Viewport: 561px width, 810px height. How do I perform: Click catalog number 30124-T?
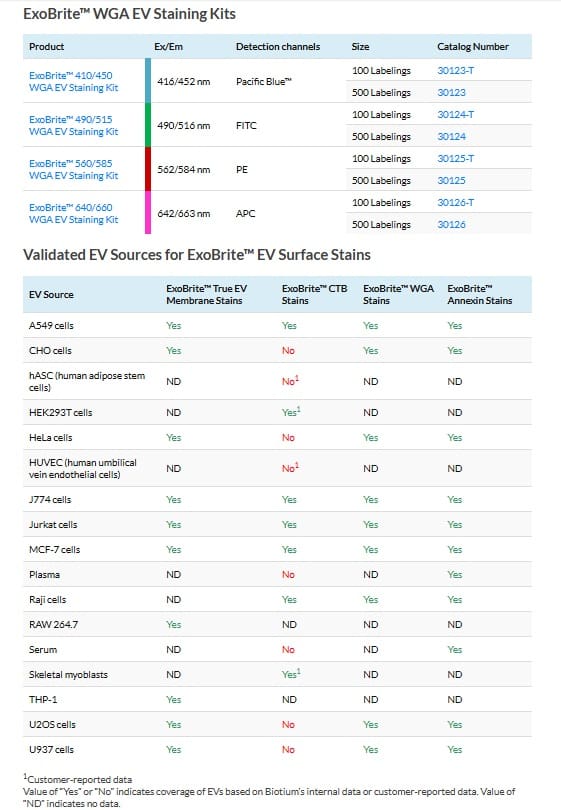click(456, 114)
